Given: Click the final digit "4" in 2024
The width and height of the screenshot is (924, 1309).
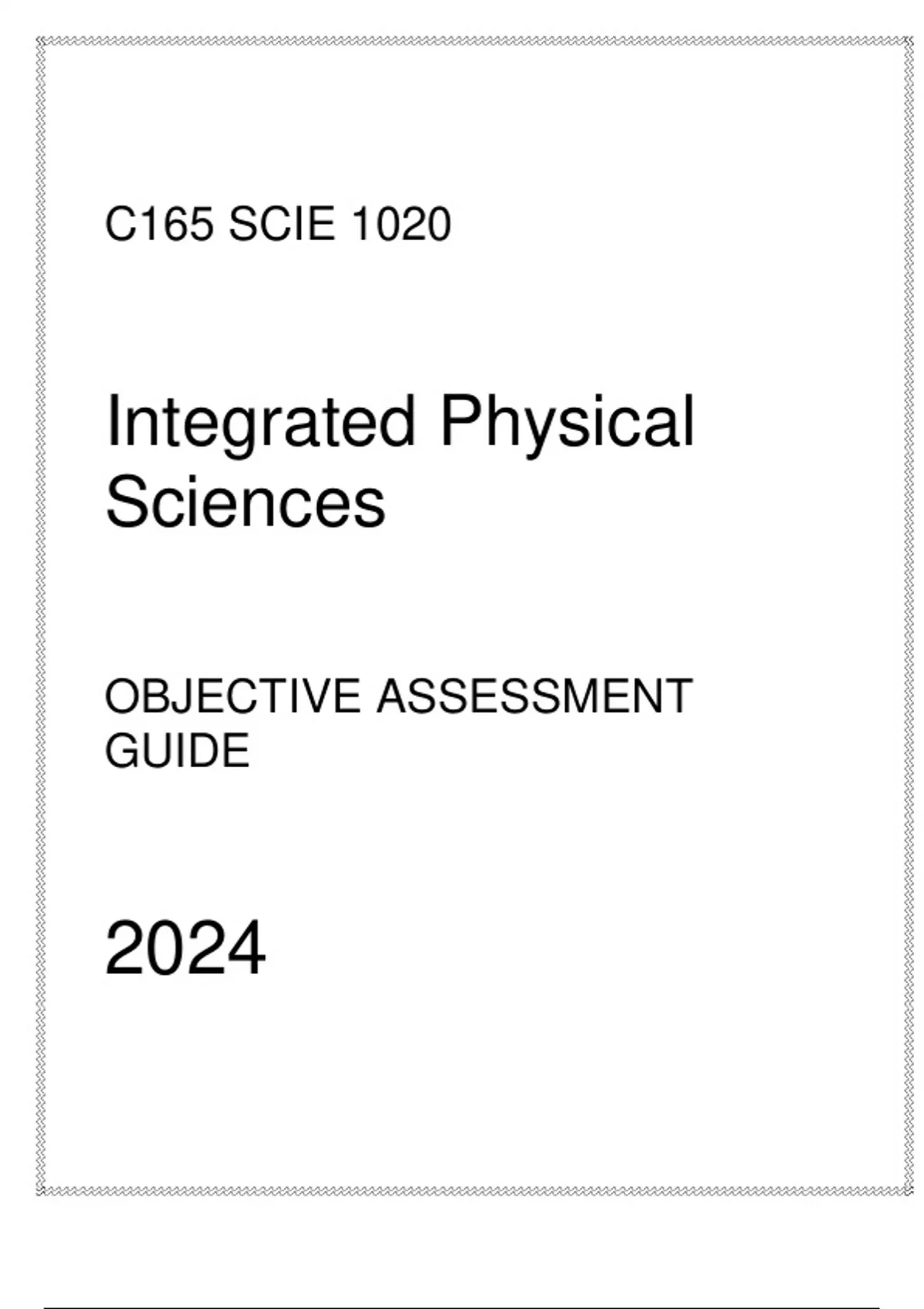Looking at the screenshot, I should (246, 949).
